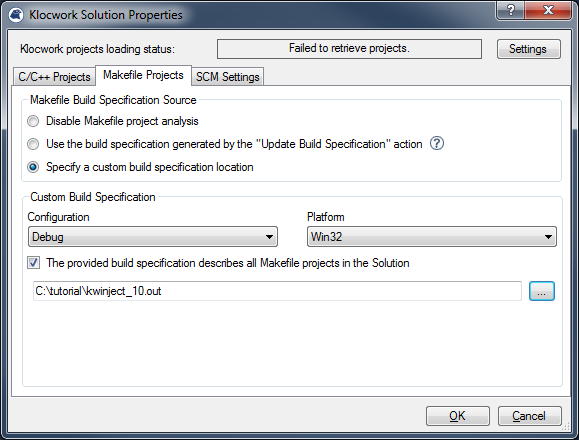This screenshot has height=440, width=579.
Task: Select the Makefile Projects tab
Action: coord(143,75)
